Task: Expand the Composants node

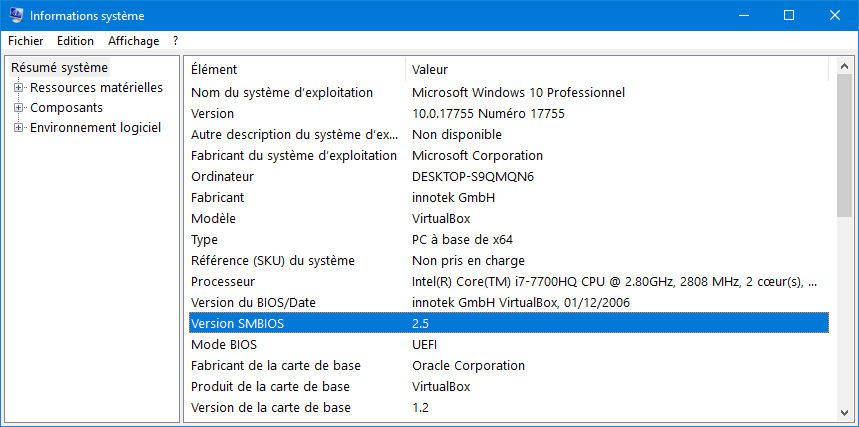Action: click(19, 107)
